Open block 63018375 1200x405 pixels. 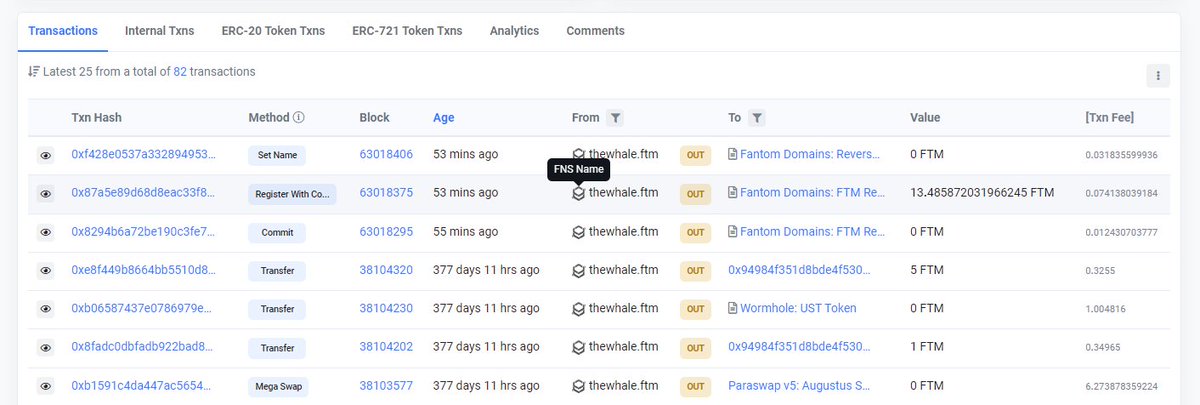click(x=386, y=193)
